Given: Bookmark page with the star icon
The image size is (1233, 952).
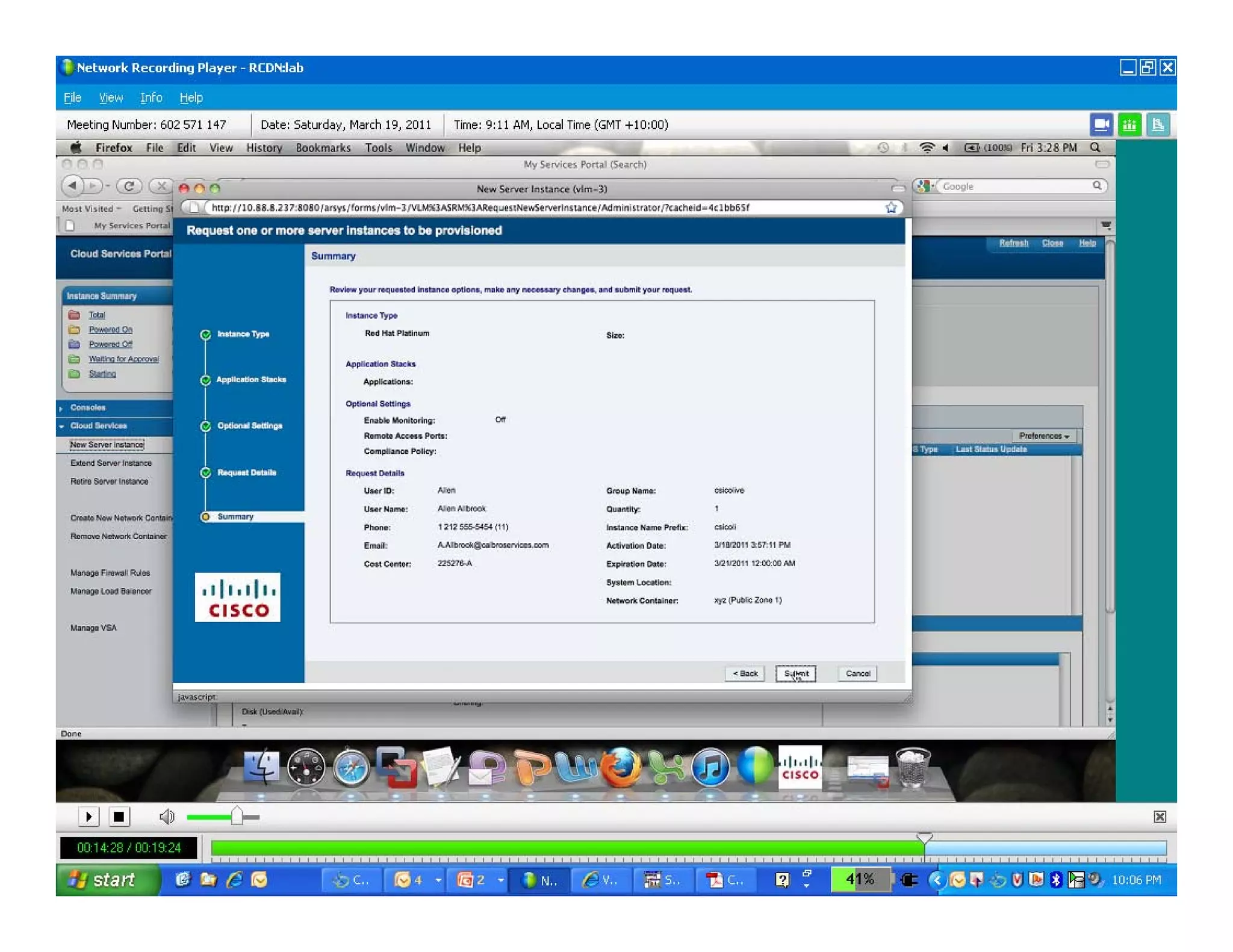Looking at the screenshot, I should [x=891, y=208].
